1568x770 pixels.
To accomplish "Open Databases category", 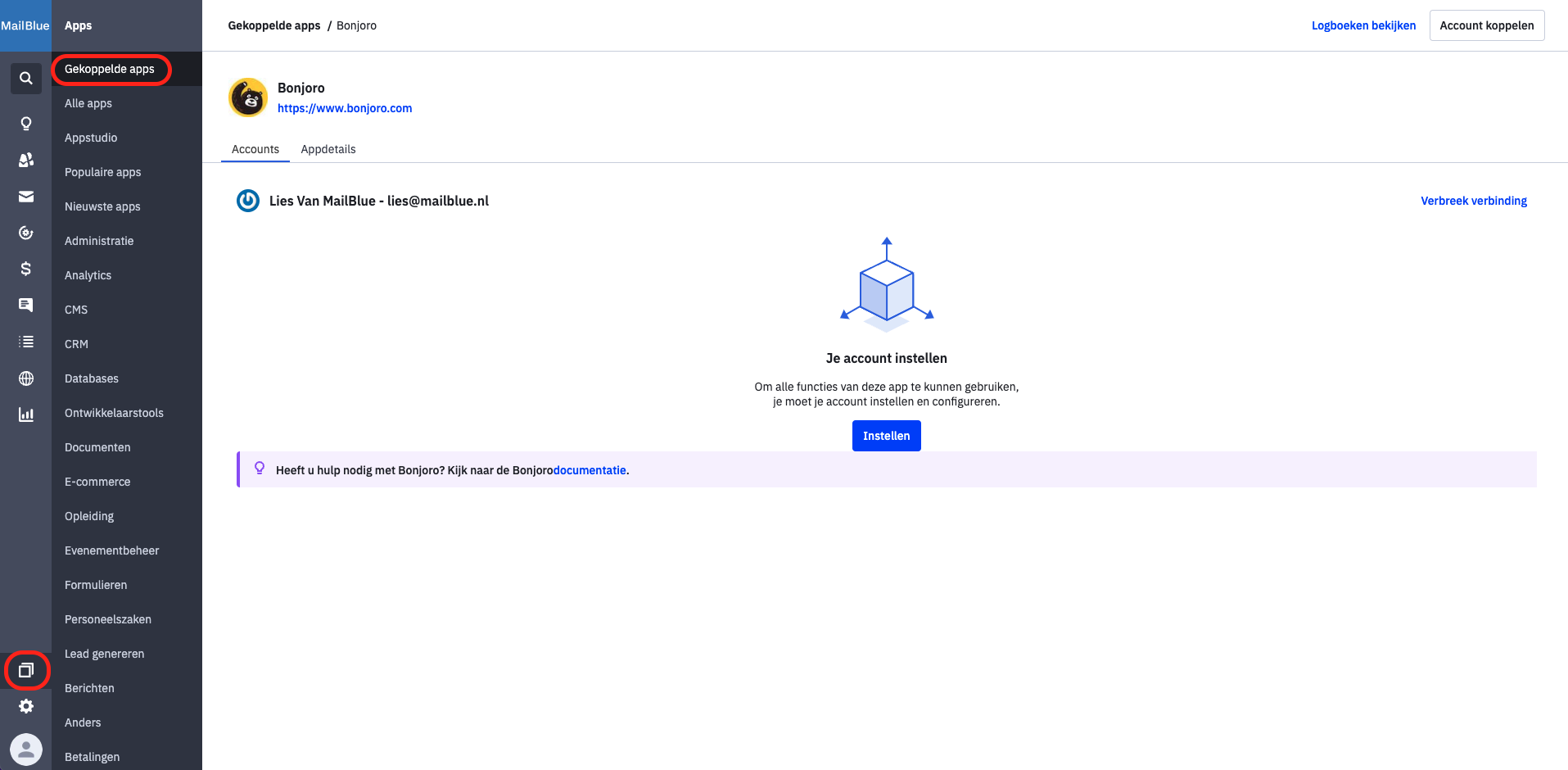I will (x=127, y=378).
